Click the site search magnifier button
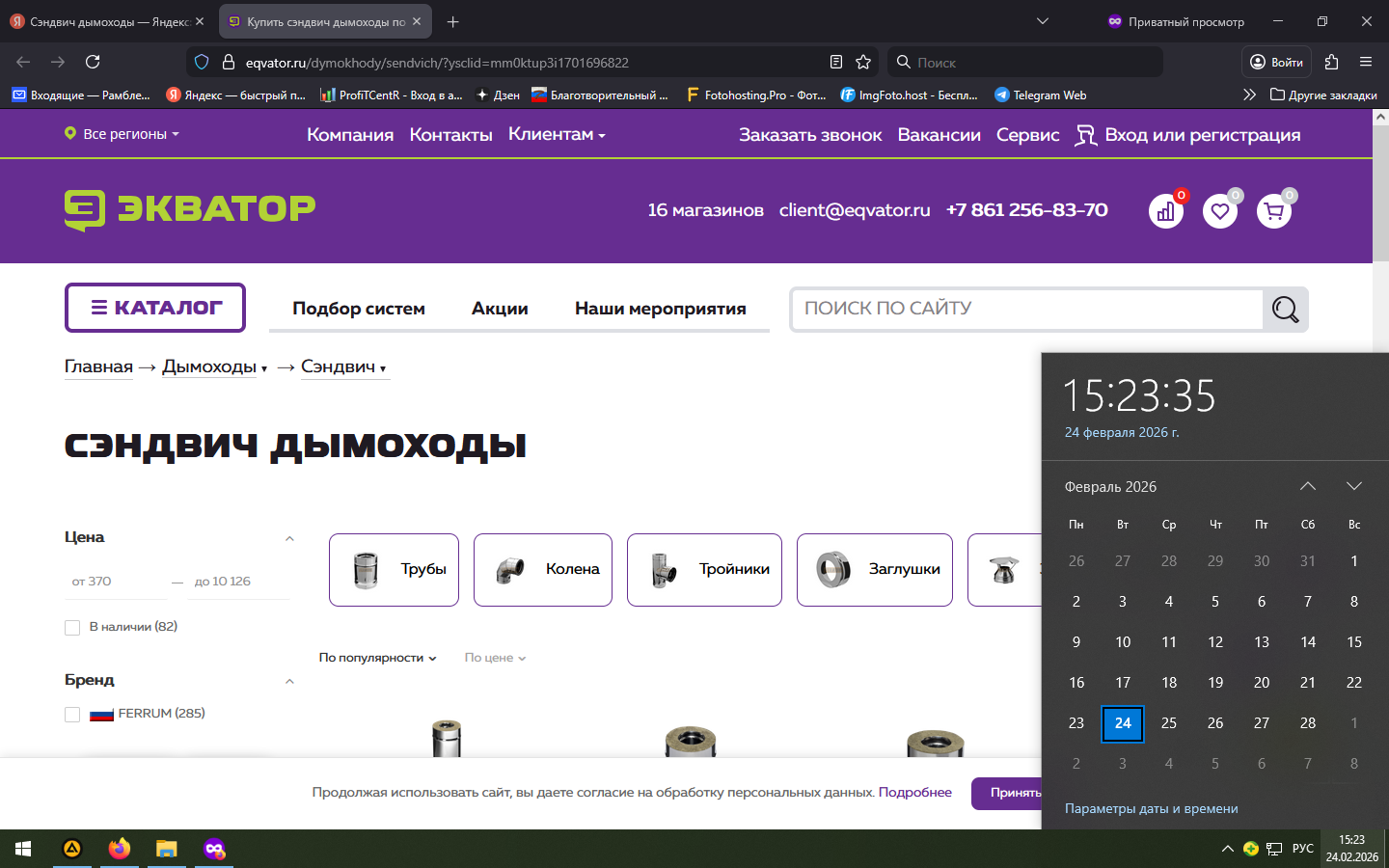Viewport: 1389px width, 868px height. [x=1285, y=309]
